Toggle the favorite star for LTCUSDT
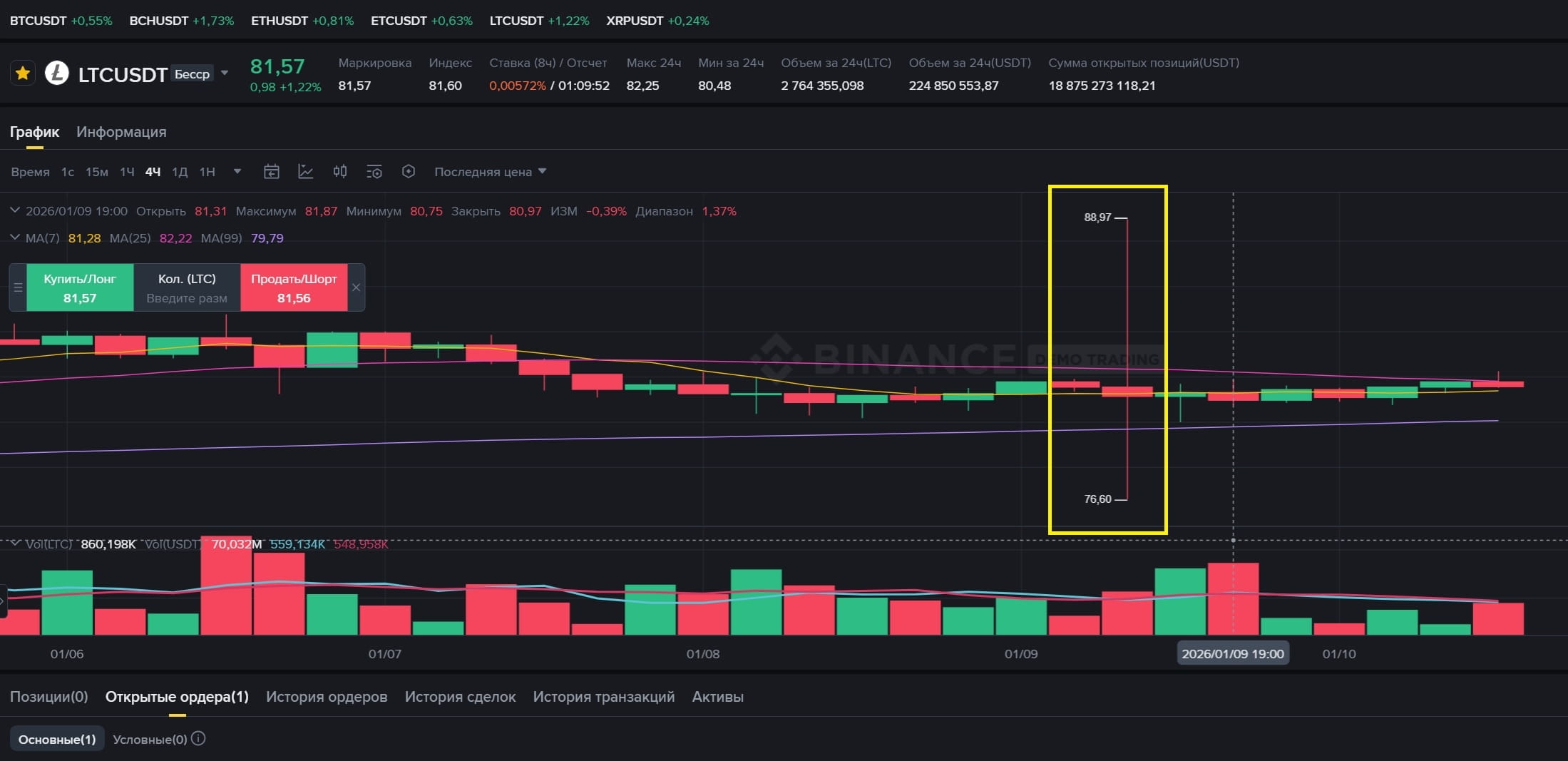The height and width of the screenshot is (761, 1568). tap(23, 73)
